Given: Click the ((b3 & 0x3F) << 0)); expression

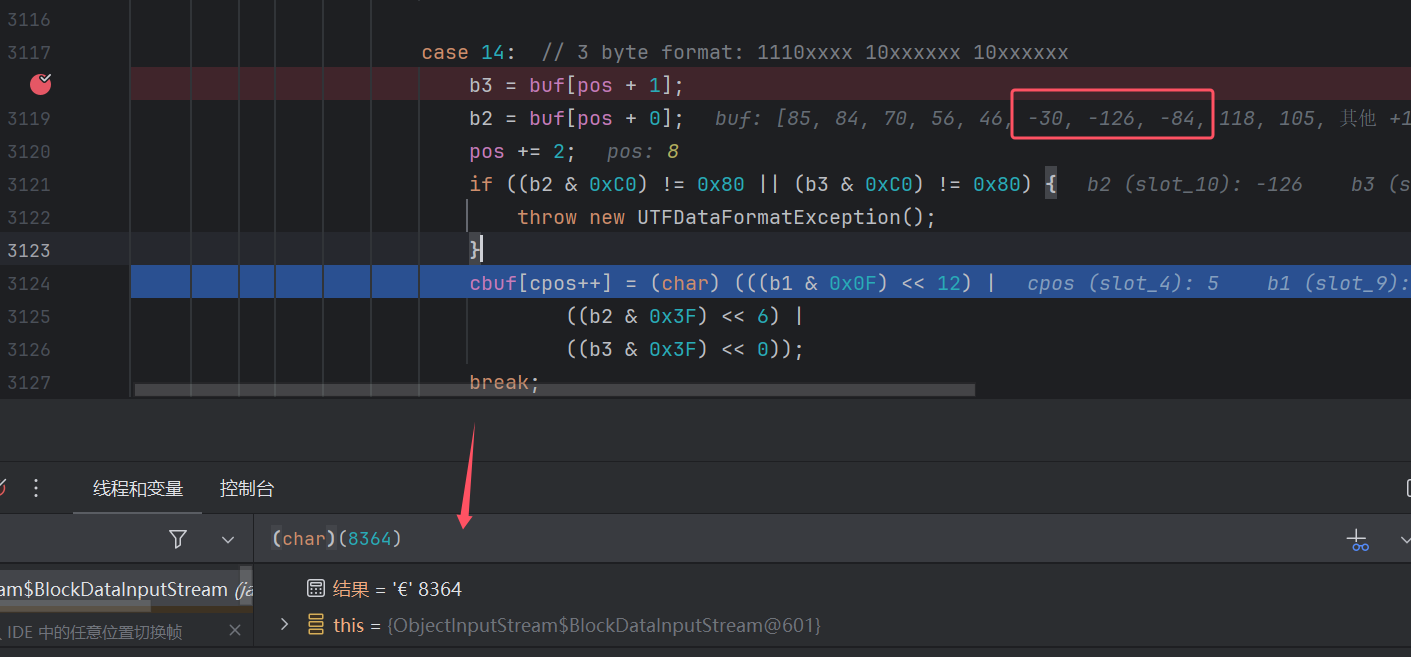Looking at the screenshot, I should 685,350.
